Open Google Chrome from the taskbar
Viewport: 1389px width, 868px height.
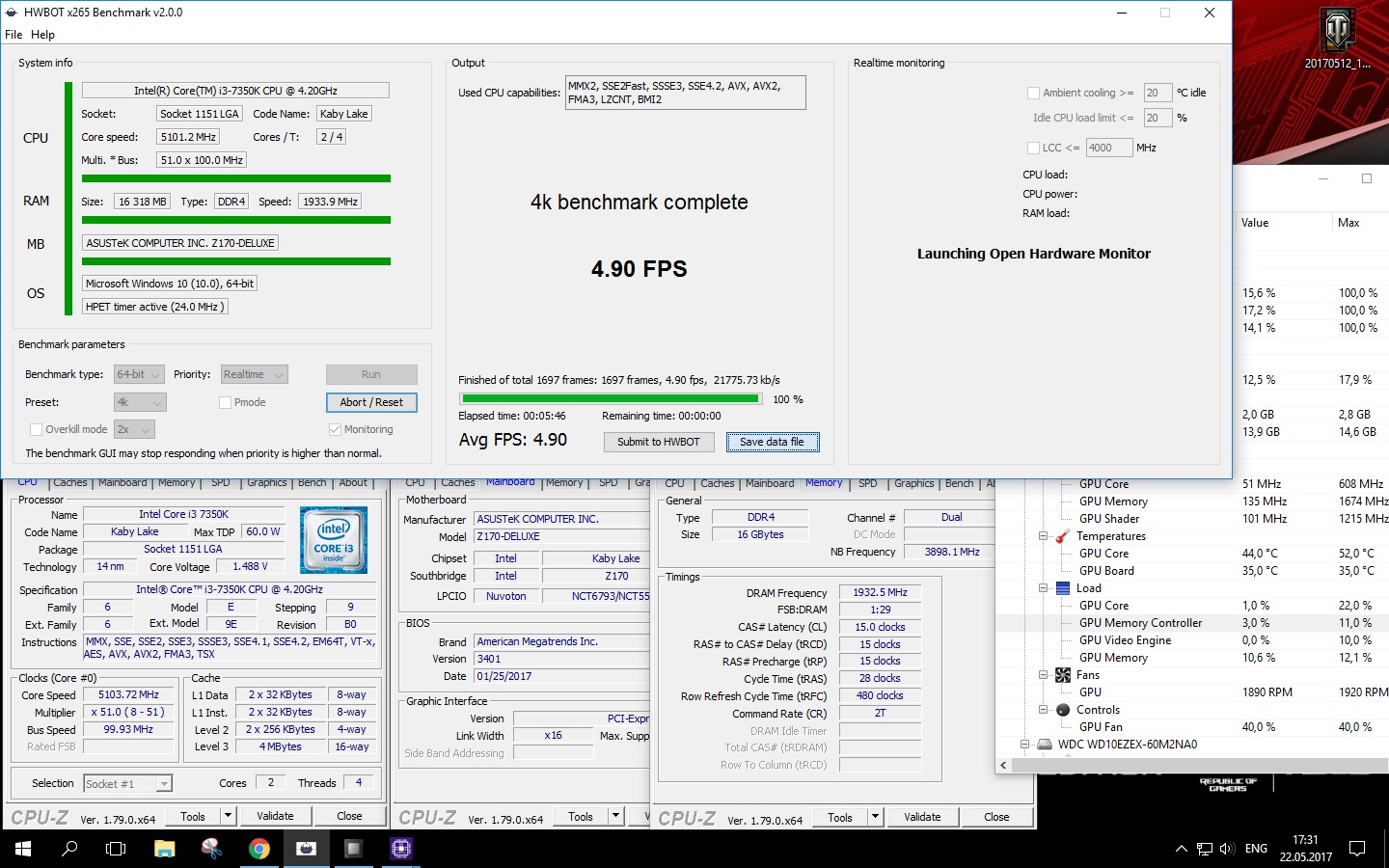pos(259,849)
